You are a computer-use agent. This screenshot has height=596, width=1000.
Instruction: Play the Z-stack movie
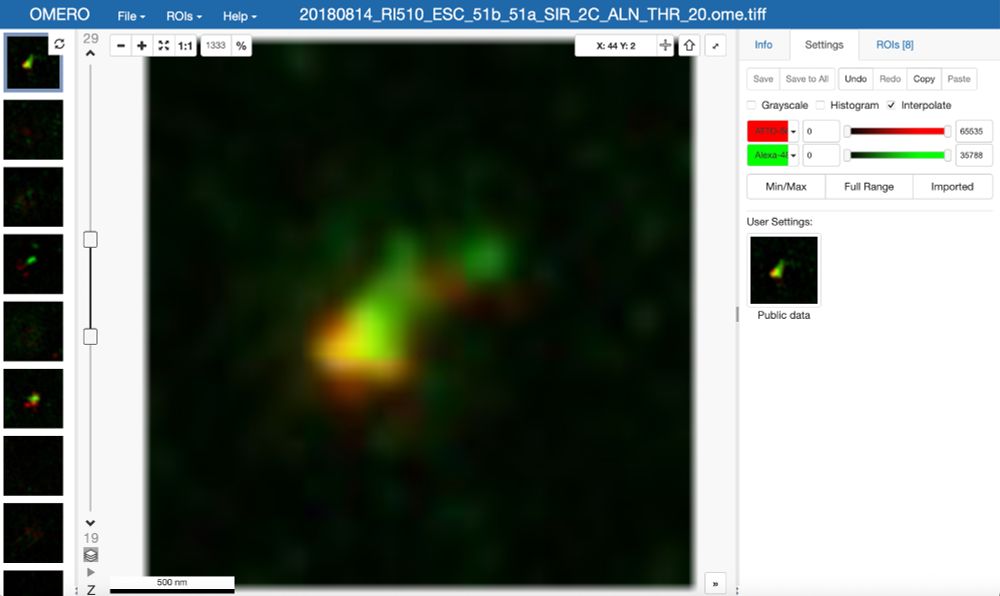click(91, 572)
